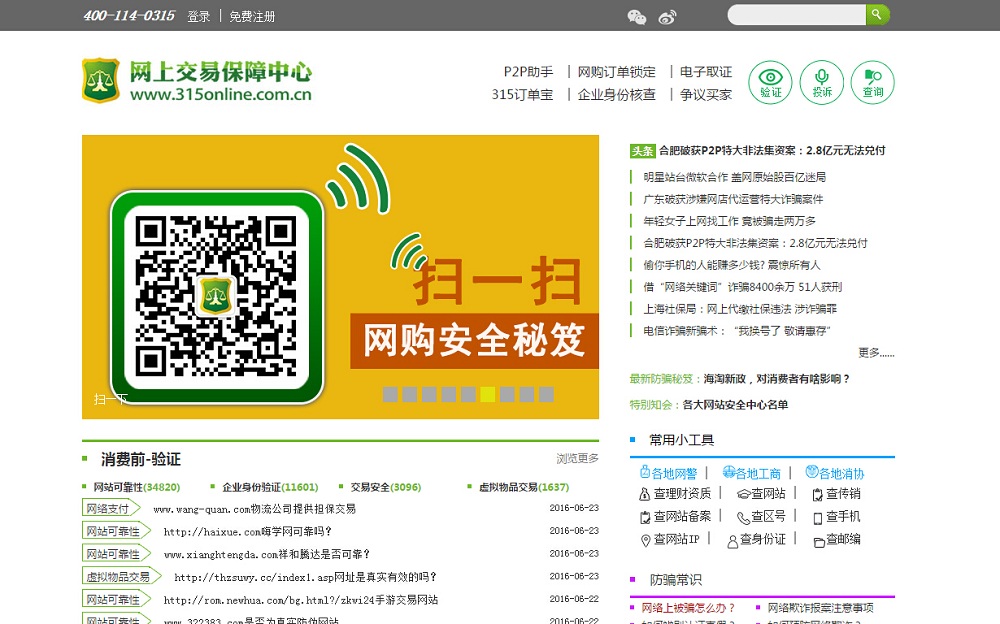
Task: Open the WeChat icon in the top bar
Action: (636, 17)
